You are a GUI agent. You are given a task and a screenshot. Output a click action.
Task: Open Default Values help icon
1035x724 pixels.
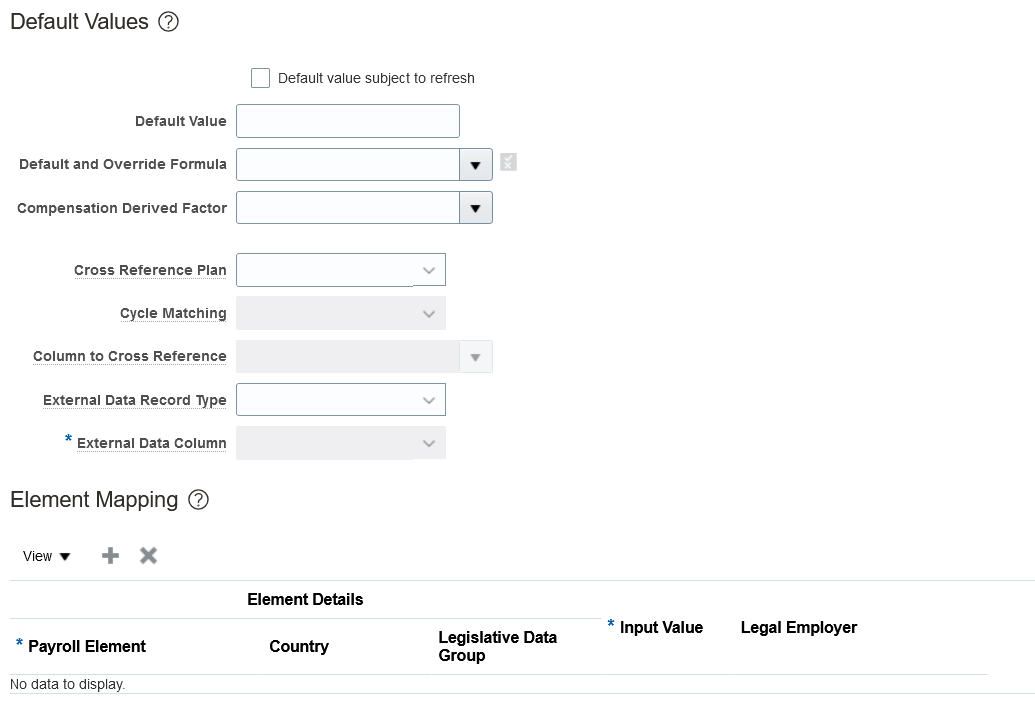pos(169,22)
